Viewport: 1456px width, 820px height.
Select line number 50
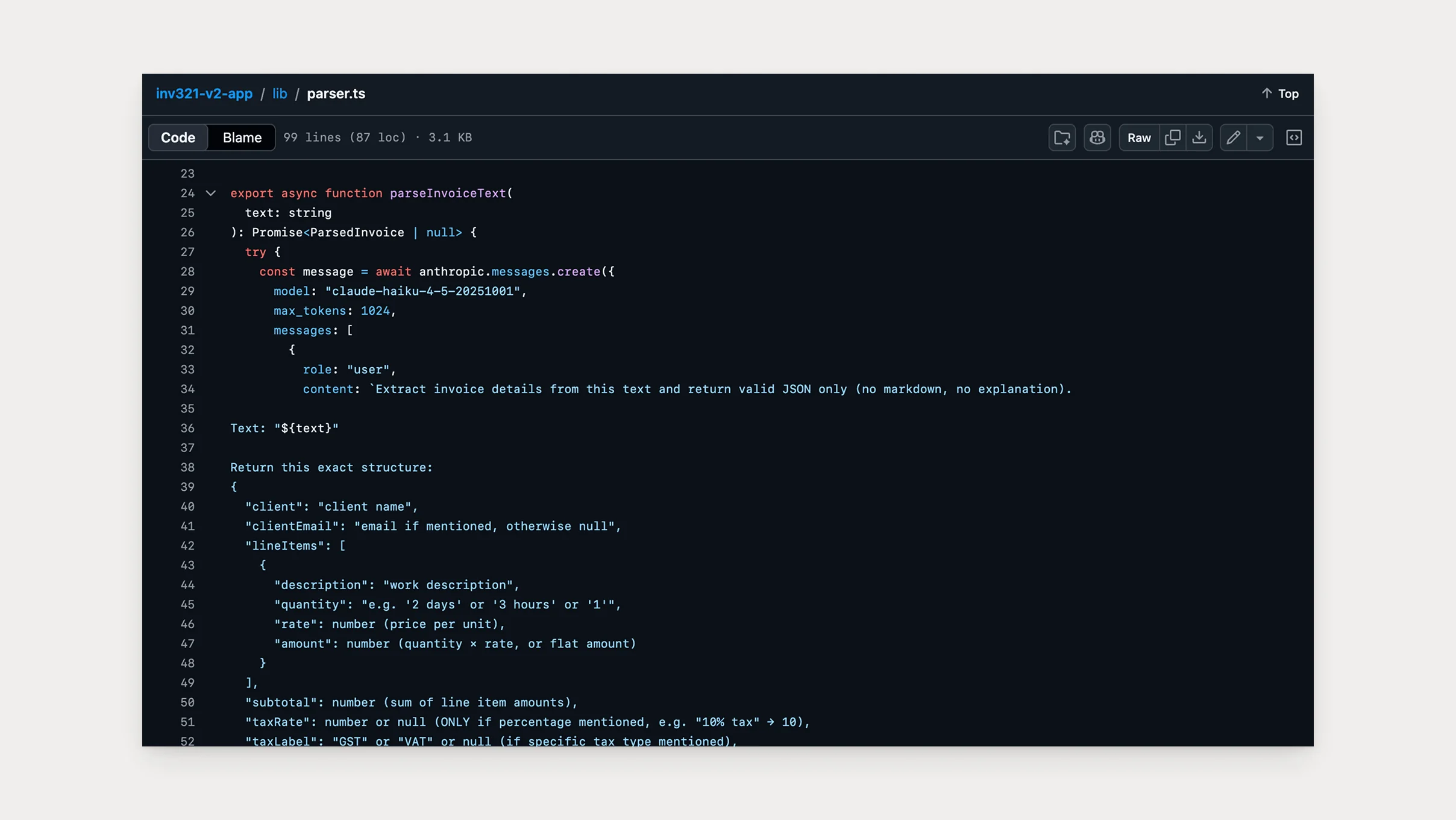coord(187,703)
